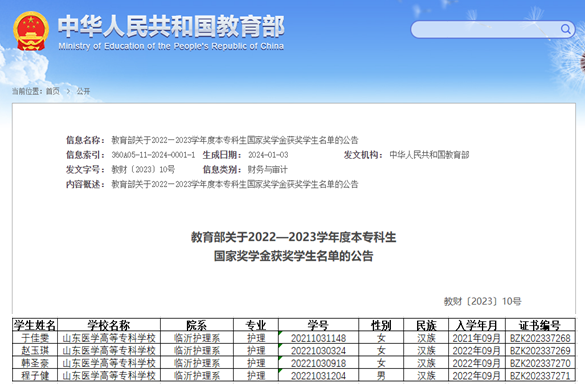Click the 学生姓名 column header
This screenshot has height=384, width=585.
pyautogui.click(x=35, y=325)
